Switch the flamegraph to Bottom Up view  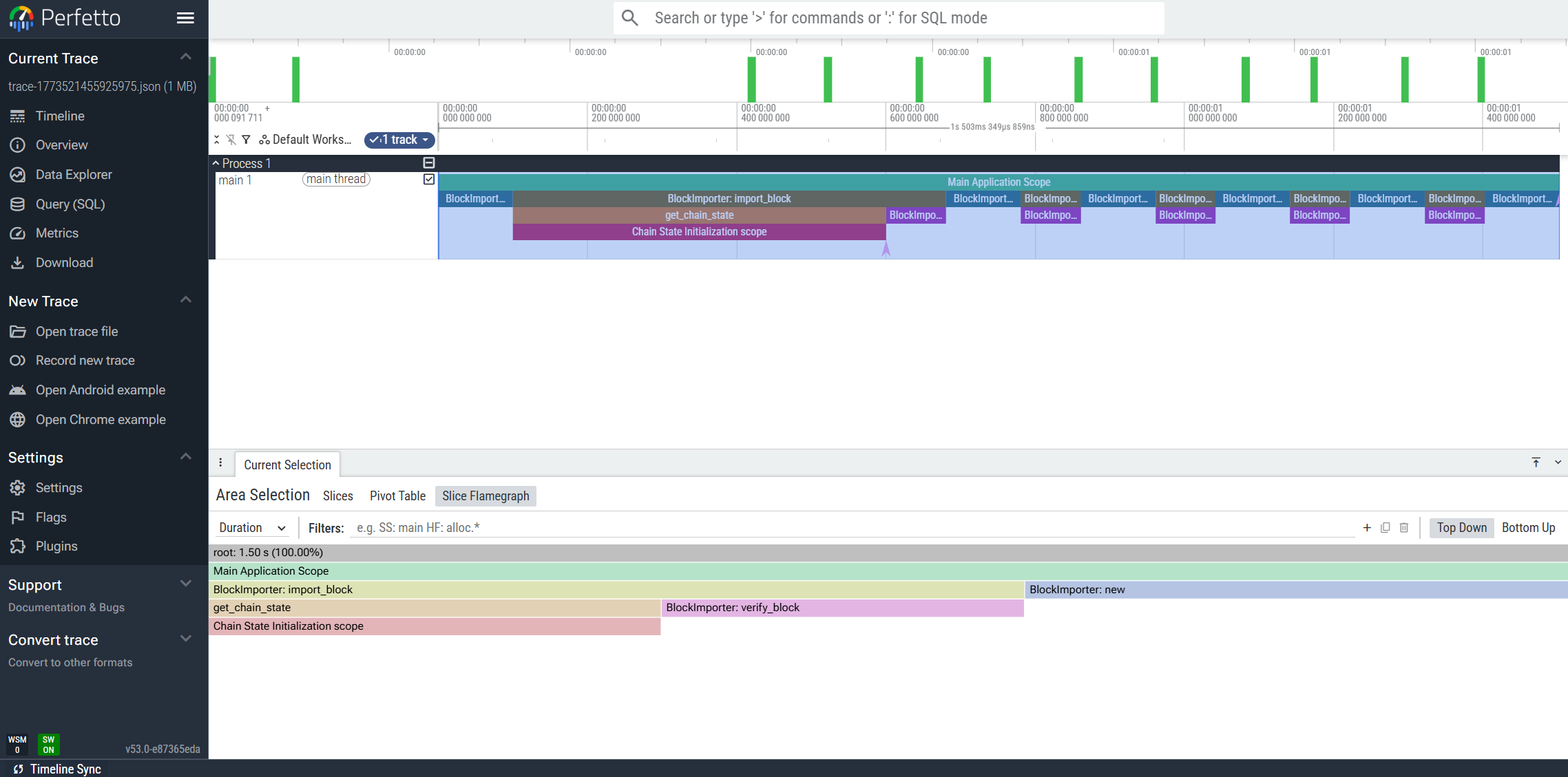1528,528
